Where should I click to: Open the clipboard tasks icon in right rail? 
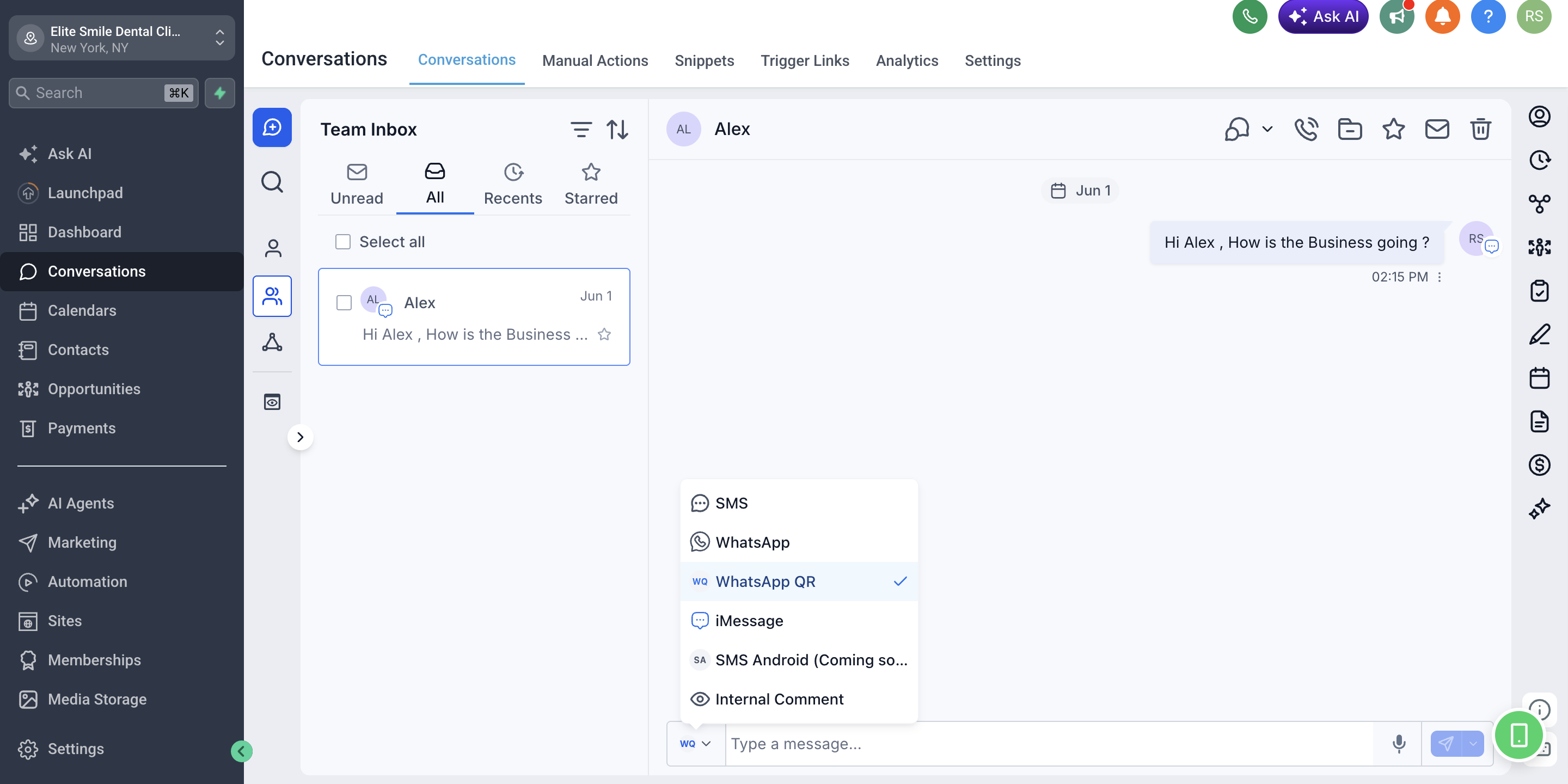pyautogui.click(x=1539, y=291)
